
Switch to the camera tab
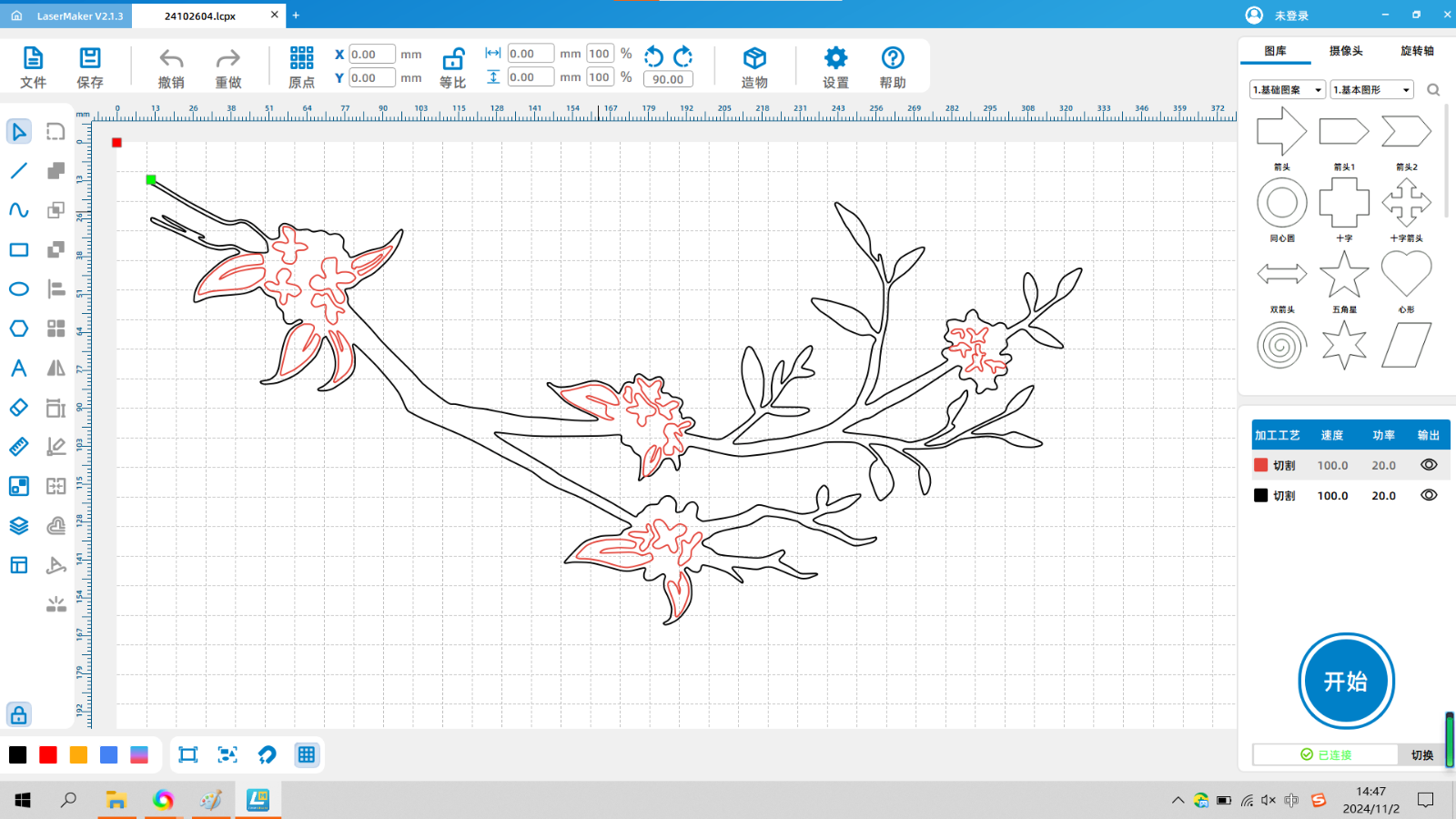pyautogui.click(x=1345, y=51)
